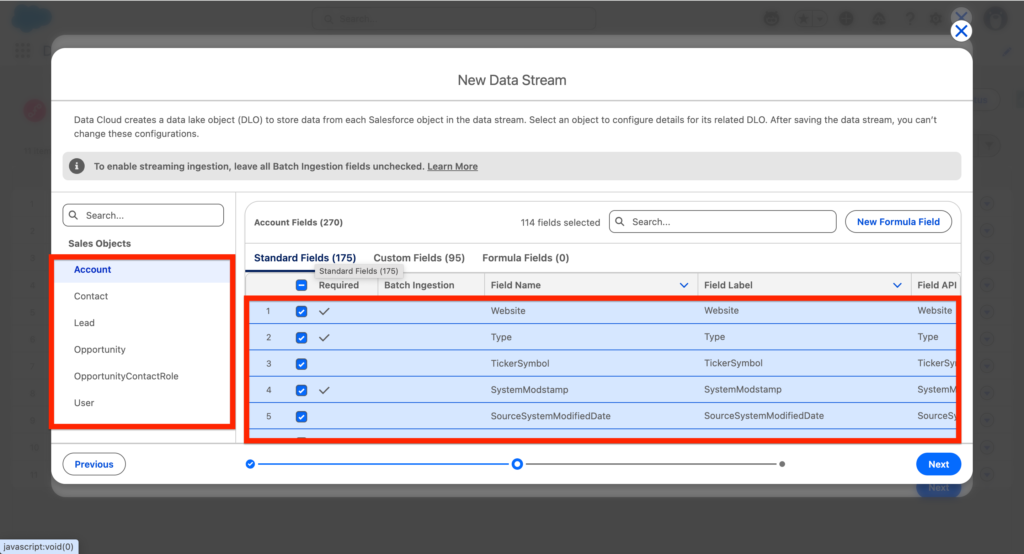This screenshot has height=554, width=1024.
Task: Toggle the select-all fields header checkbox
Action: 301,285
